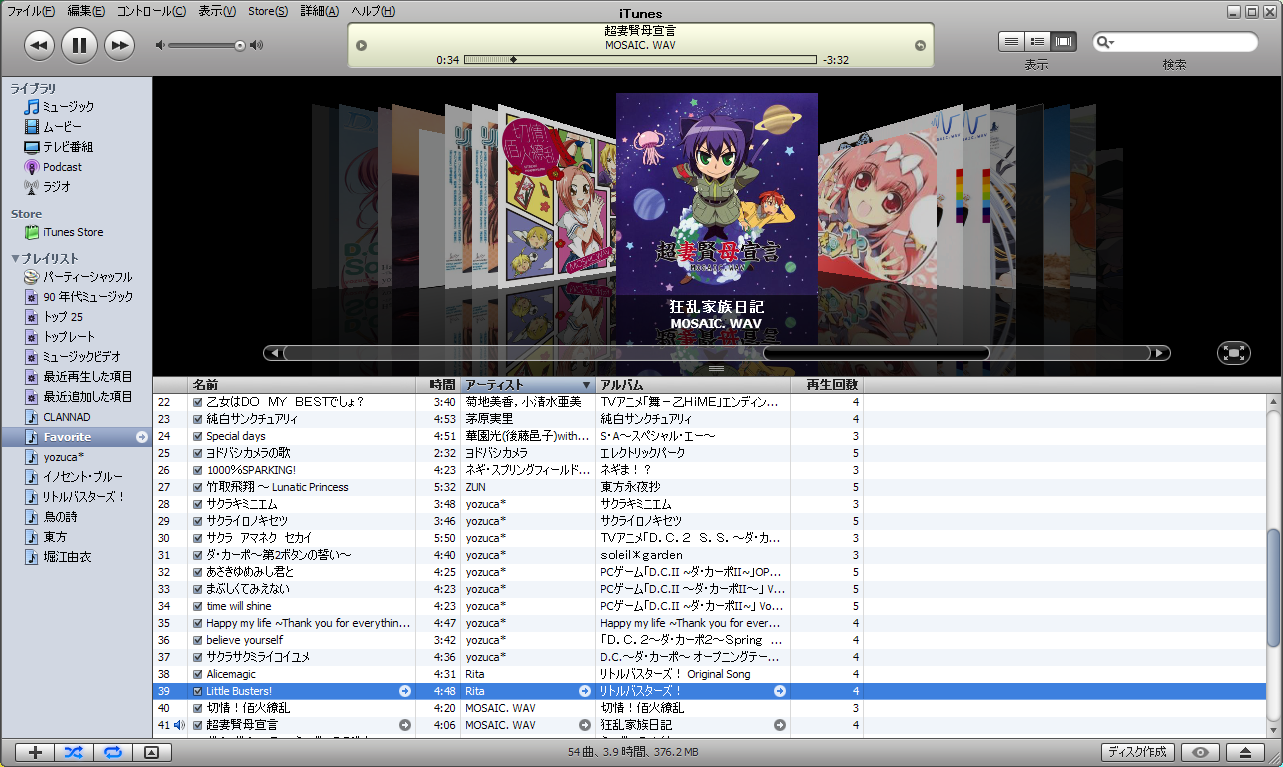Skip to next track button
Image resolution: width=1283 pixels, height=767 pixels.
tap(119, 45)
